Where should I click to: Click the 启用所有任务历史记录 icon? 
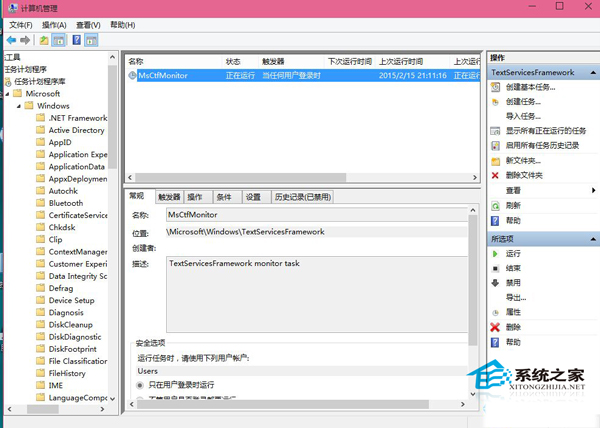(495, 146)
